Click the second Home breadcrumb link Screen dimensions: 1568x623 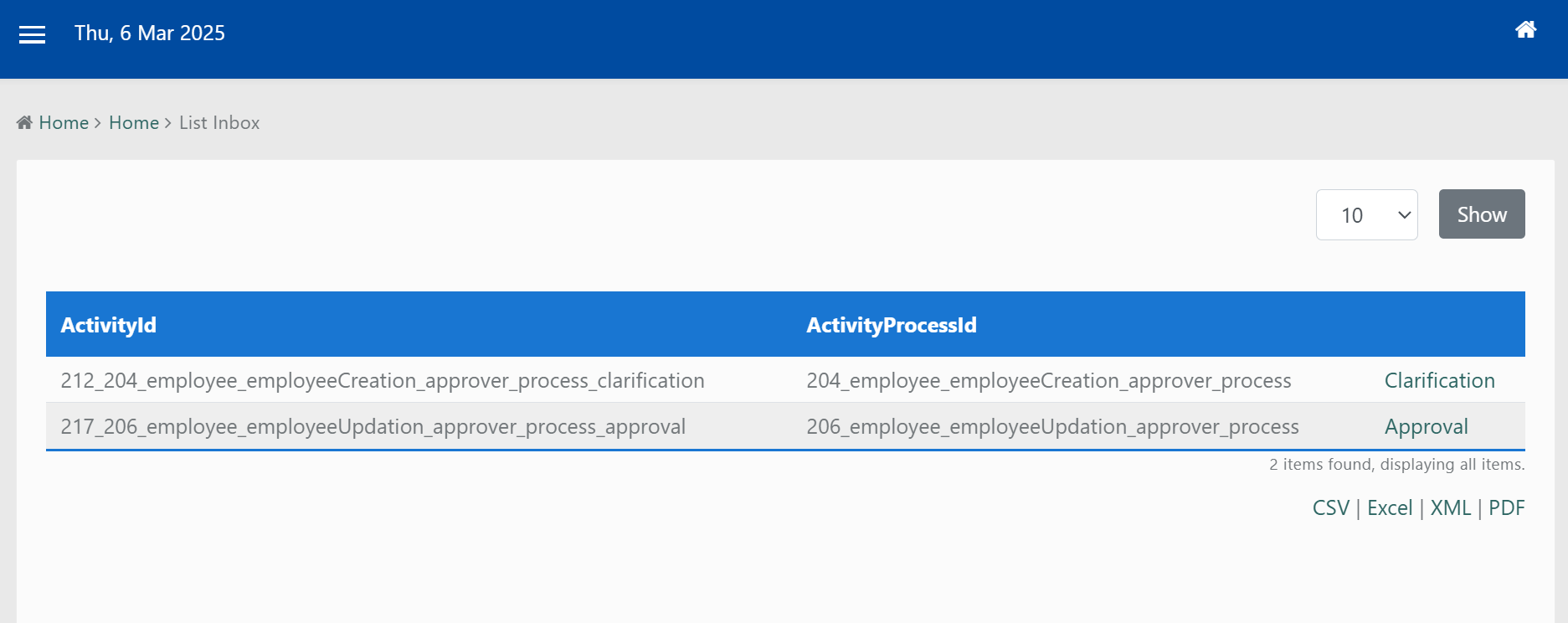pyautogui.click(x=134, y=122)
